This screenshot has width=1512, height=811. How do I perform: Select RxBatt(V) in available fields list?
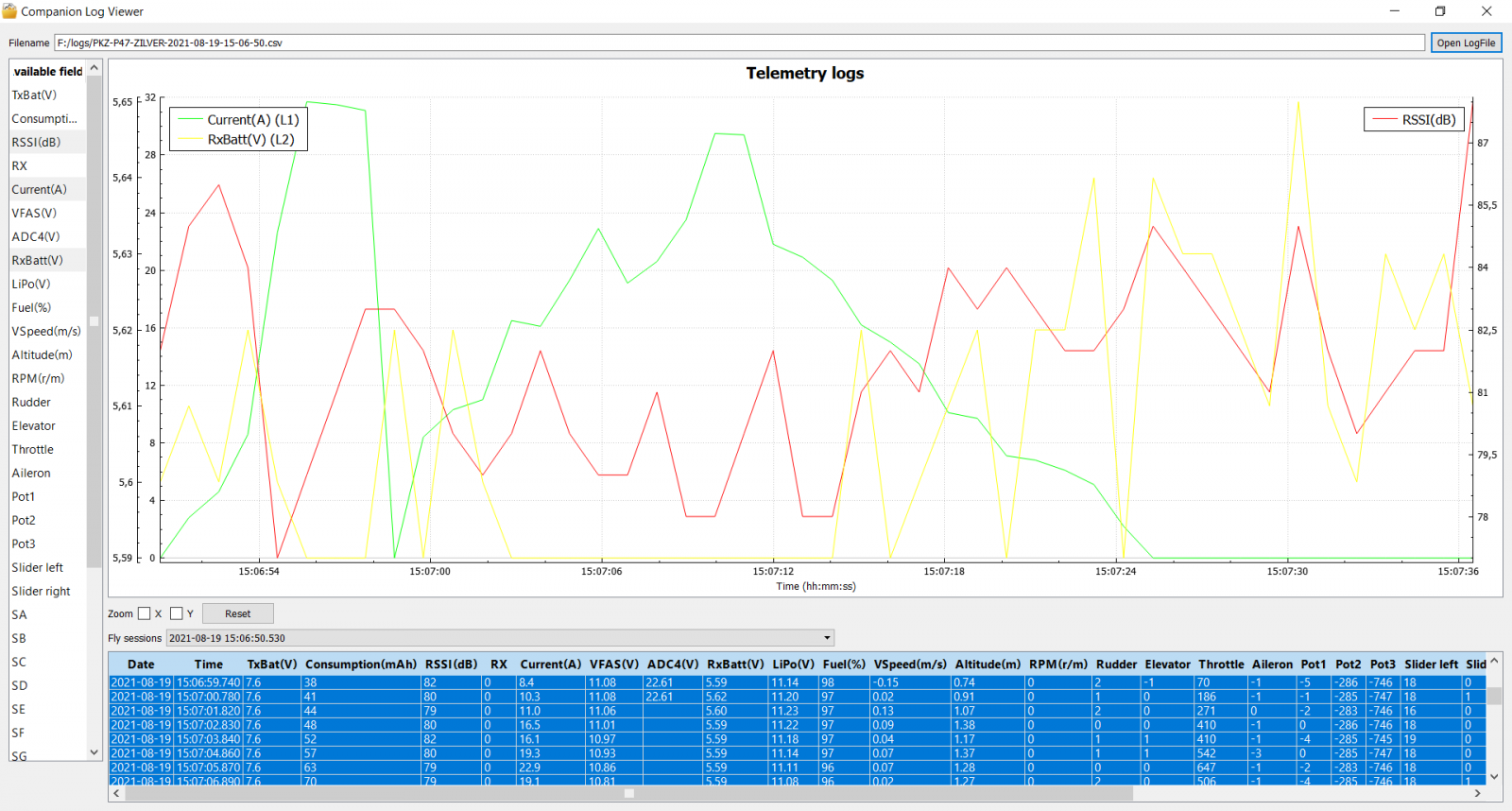tap(47, 260)
